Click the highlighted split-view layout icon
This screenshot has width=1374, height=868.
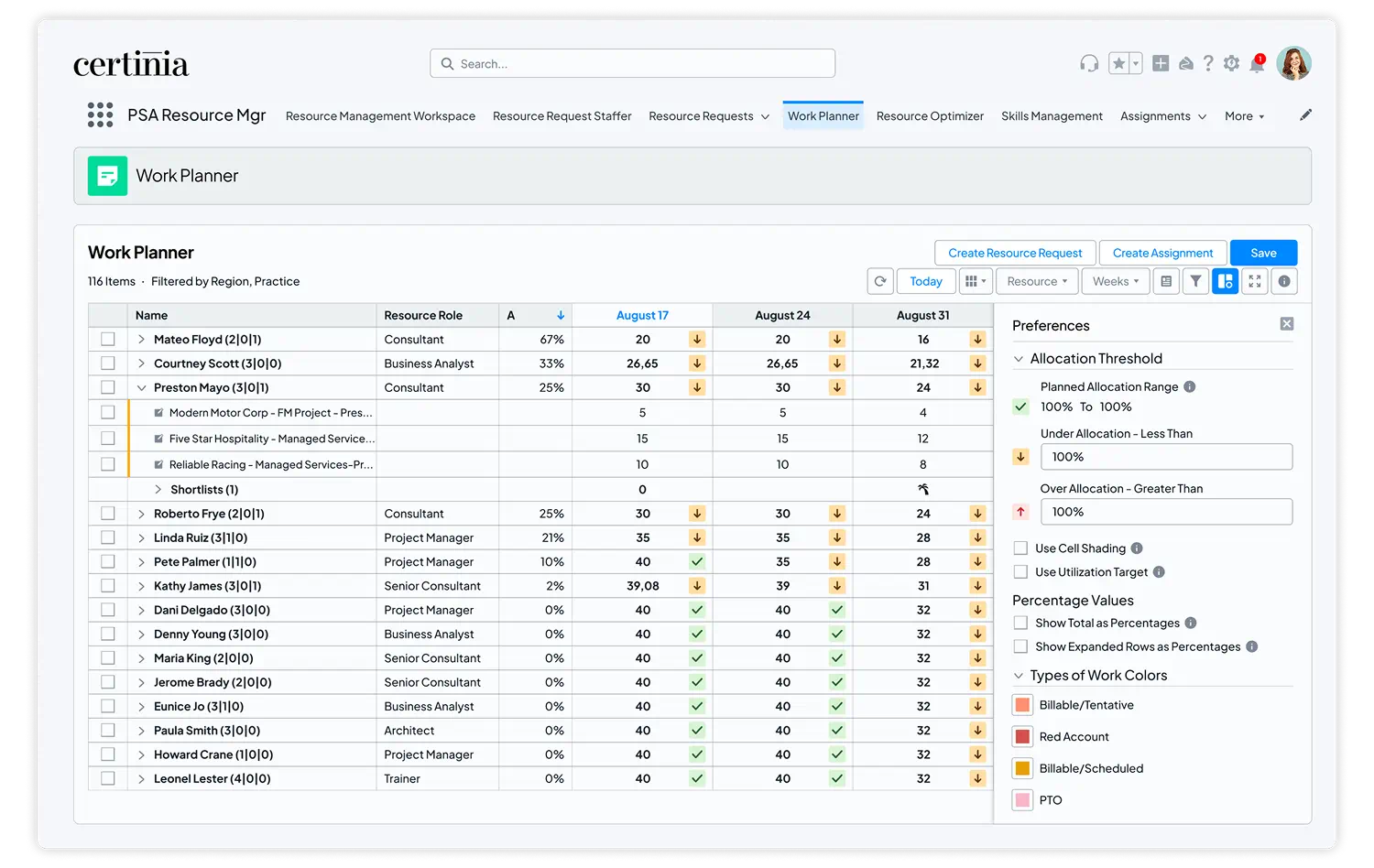1226,281
